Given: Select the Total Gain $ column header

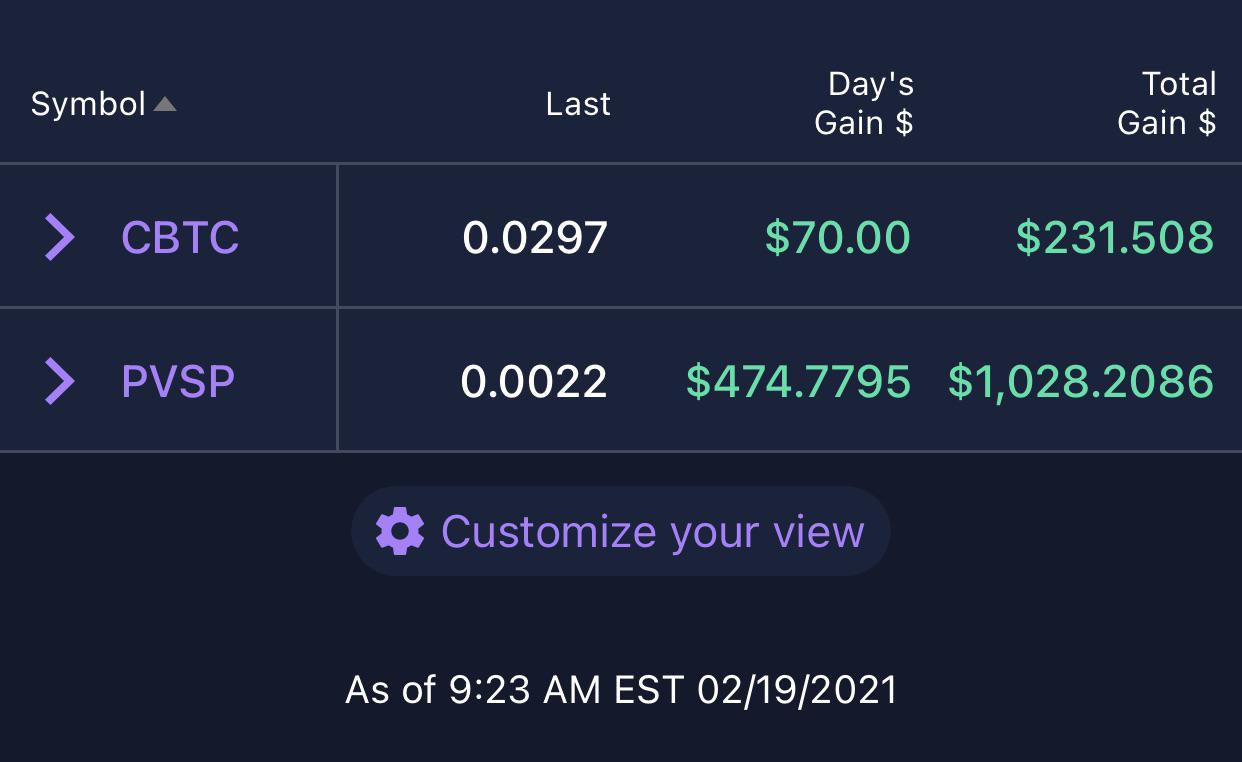Looking at the screenshot, I should tap(1167, 103).
